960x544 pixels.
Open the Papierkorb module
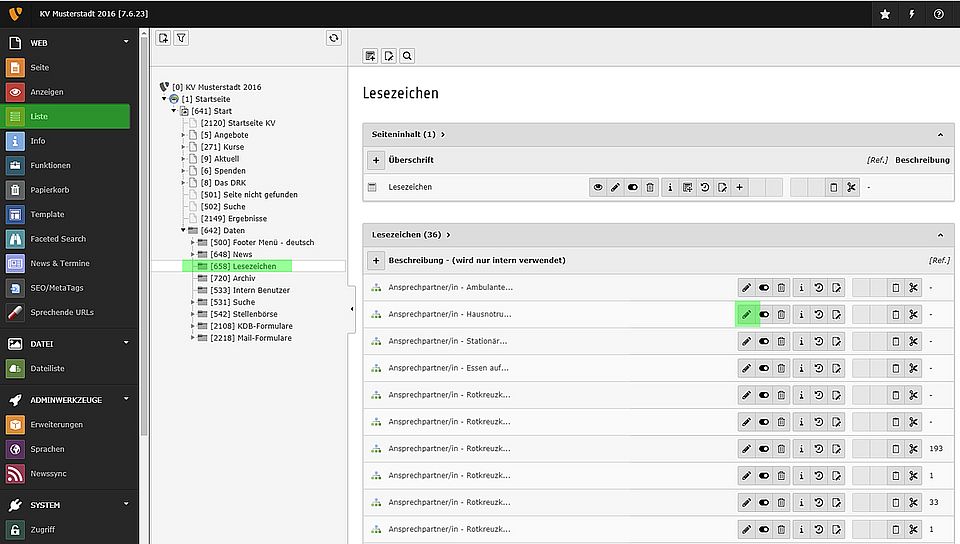[49, 190]
